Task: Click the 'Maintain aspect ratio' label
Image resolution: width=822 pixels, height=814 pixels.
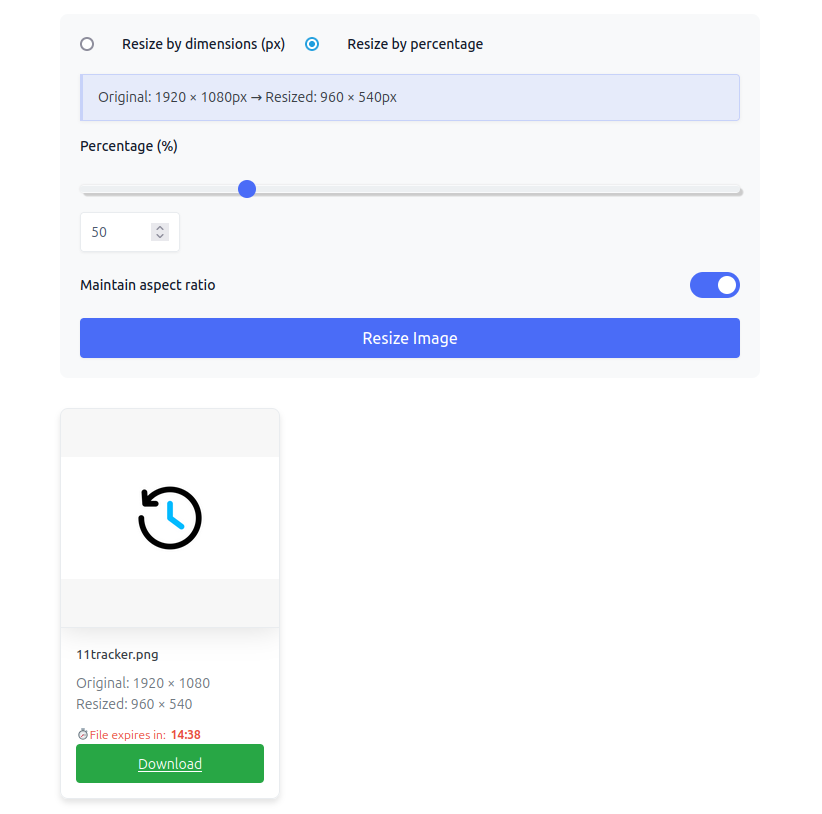Action: [x=148, y=285]
